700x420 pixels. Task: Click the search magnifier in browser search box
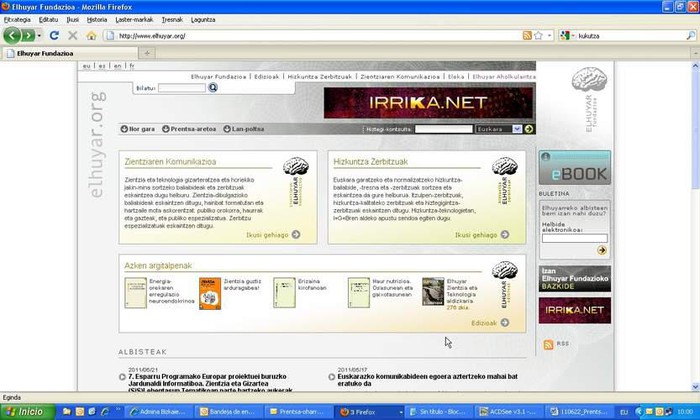click(x=690, y=35)
